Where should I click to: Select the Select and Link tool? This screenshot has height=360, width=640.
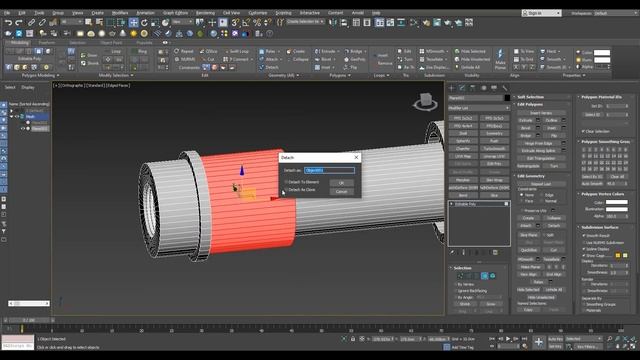(31, 22)
